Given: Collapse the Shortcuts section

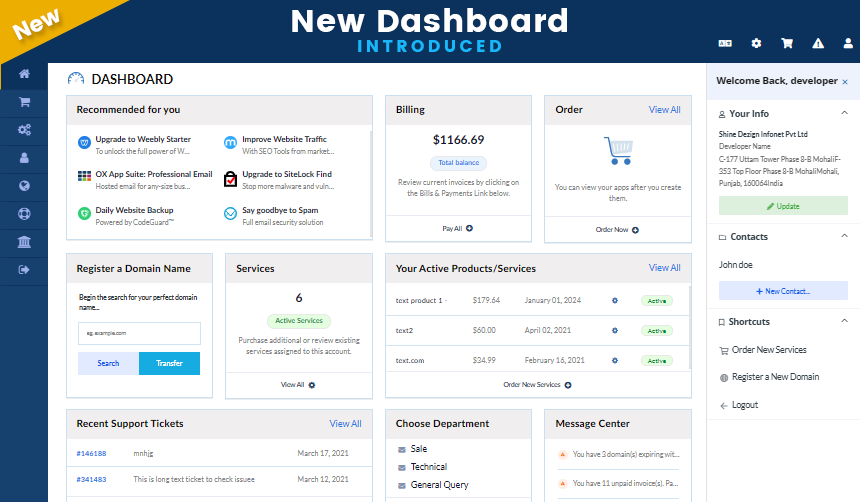Looking at the screenshot, I should [x=845, y=320].
